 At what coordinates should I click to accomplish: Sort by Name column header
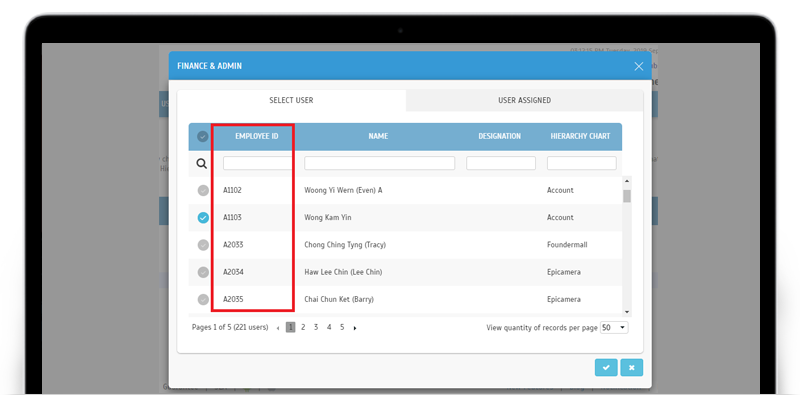click(x=378, y=136)
